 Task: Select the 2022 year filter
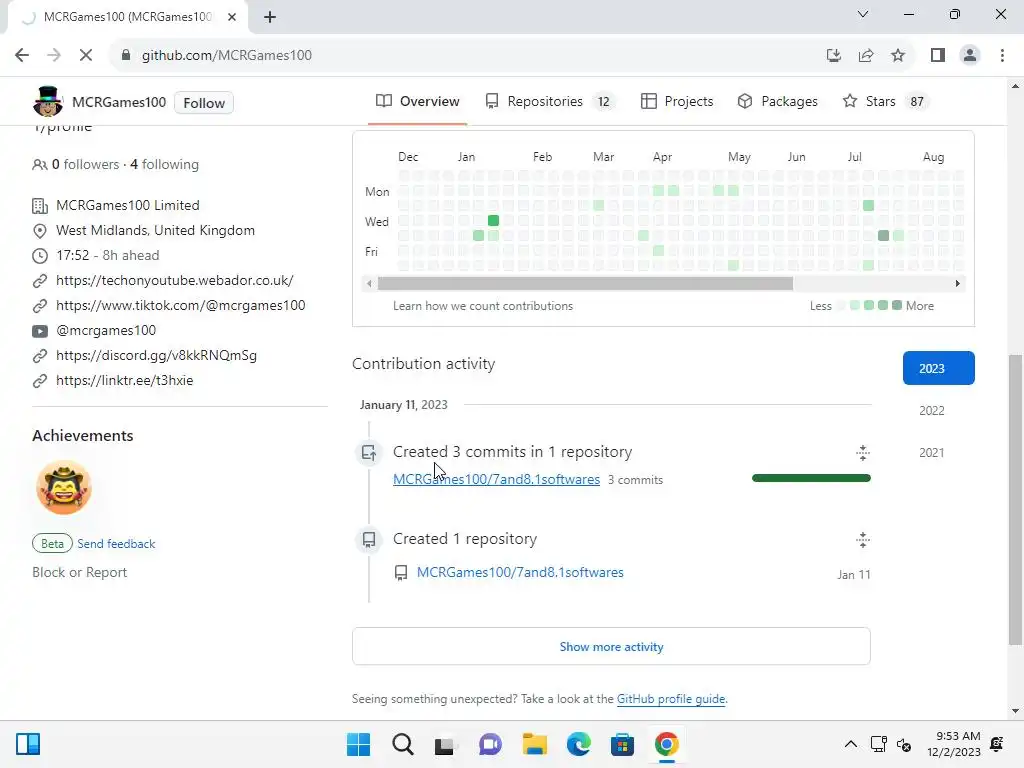coord(931,411)
